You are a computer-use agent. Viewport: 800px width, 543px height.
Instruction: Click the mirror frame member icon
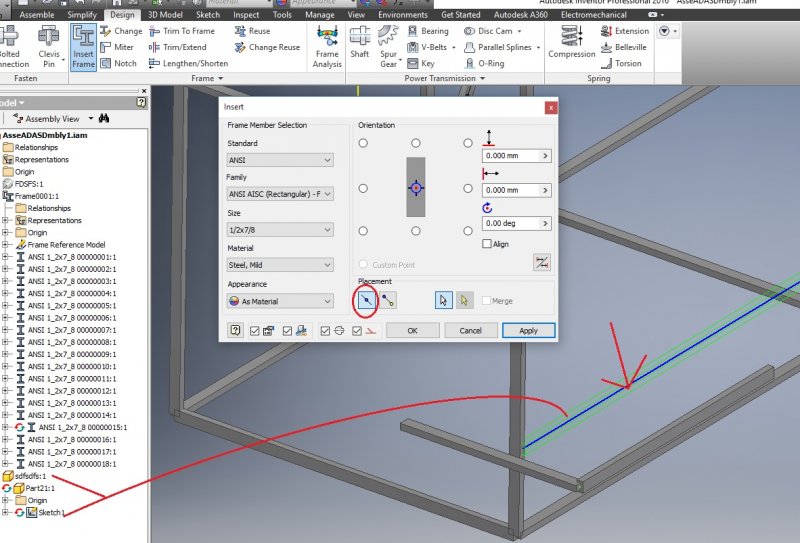pyautogui.click(x=542, y=262)
